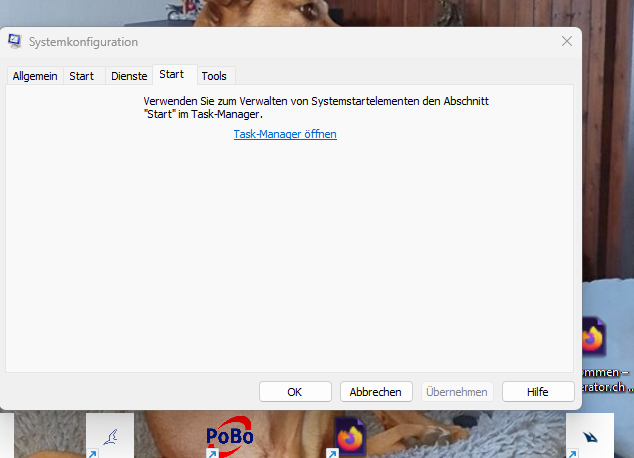
Task: Select the active Start tab beside Tools
Action: tap(172, 75)
